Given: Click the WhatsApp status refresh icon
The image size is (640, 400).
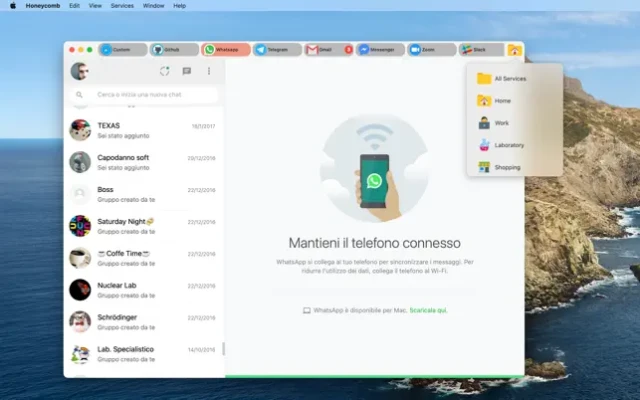Looking at the screenshot, I should pos(165,71).
